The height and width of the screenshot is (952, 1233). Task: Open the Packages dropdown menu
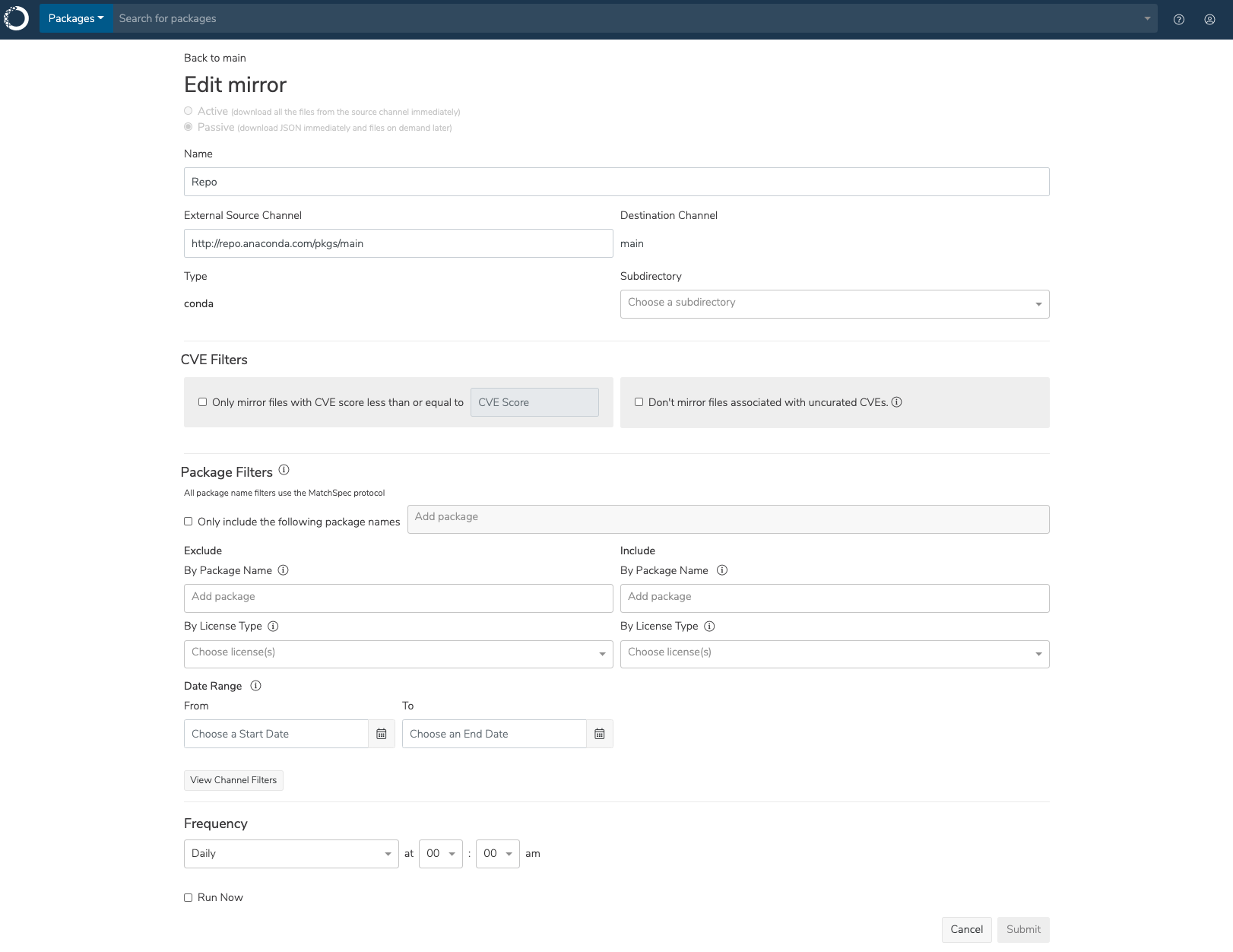76,18
